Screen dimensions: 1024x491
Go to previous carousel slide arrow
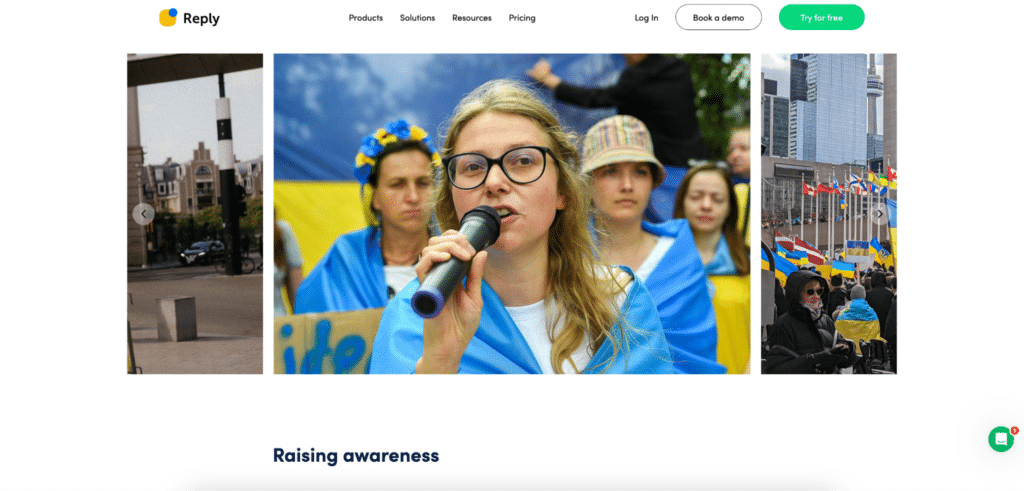pyautogui.click(x=144, y=214)
